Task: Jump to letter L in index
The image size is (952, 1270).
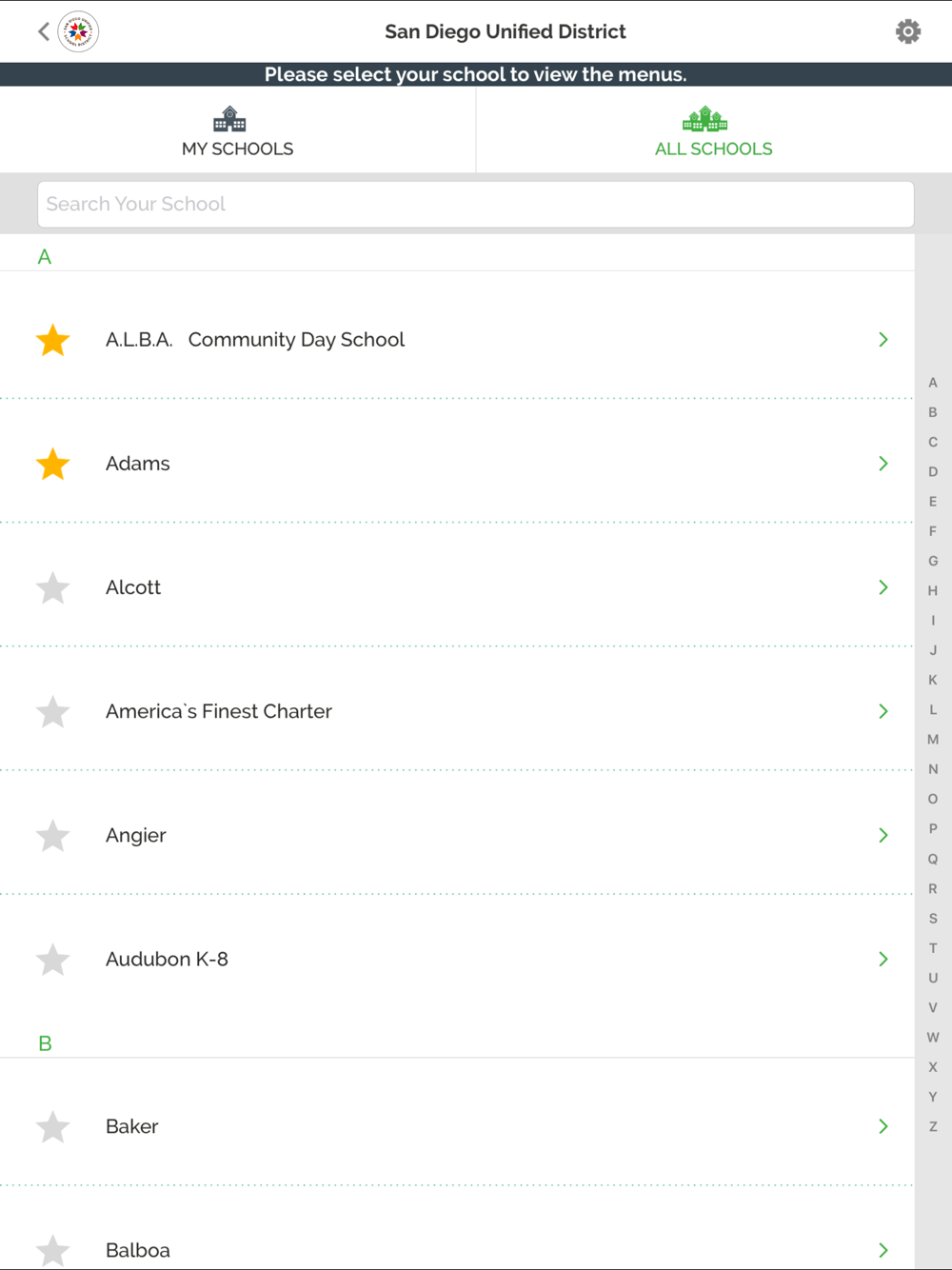Action: click(x=933, y=710)
